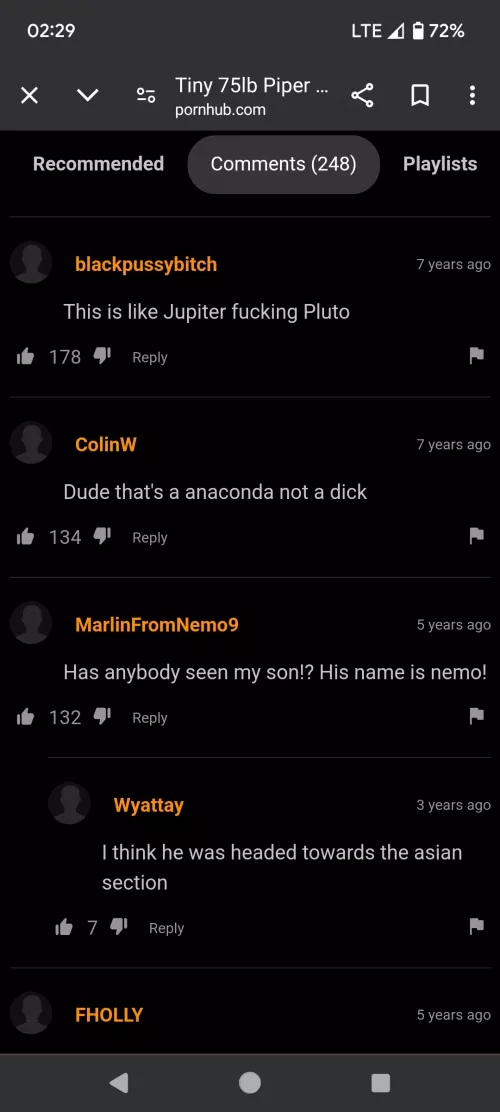
Task: Close the browser tab with the X
Action: point(29,96)
